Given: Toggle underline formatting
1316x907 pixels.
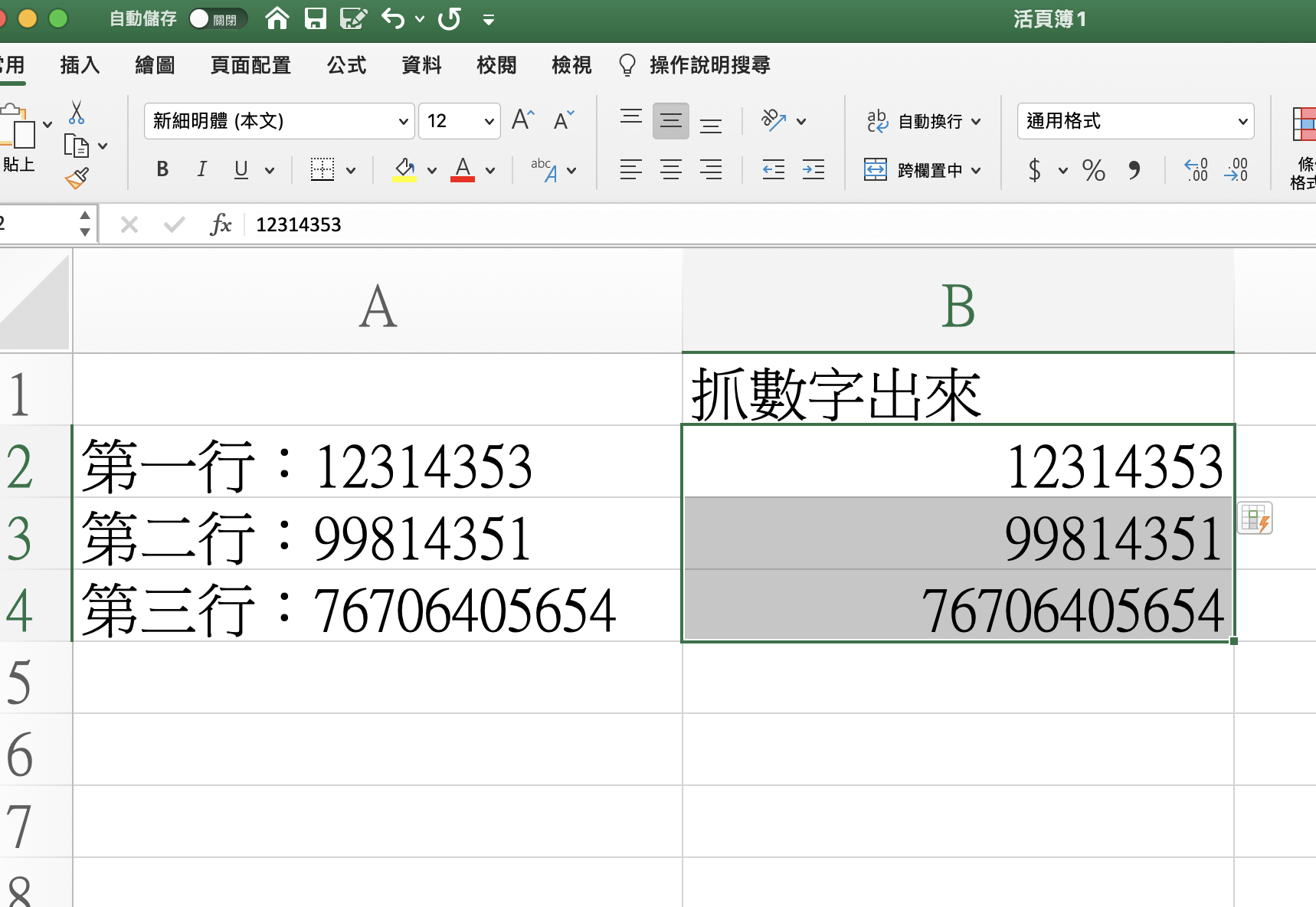Looking at the screenshot, I should coord(241,169).
